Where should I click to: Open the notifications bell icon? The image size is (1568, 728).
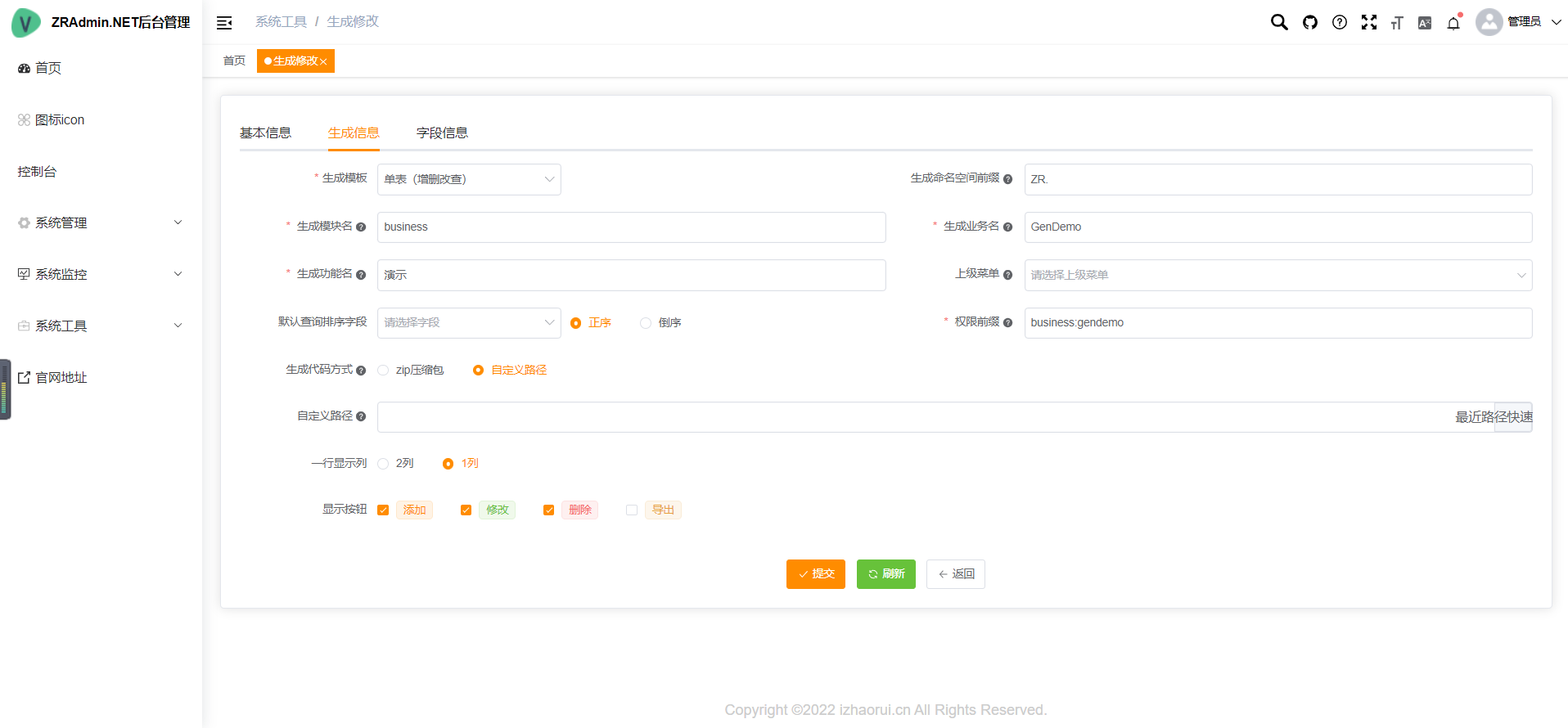[1453, 23]
